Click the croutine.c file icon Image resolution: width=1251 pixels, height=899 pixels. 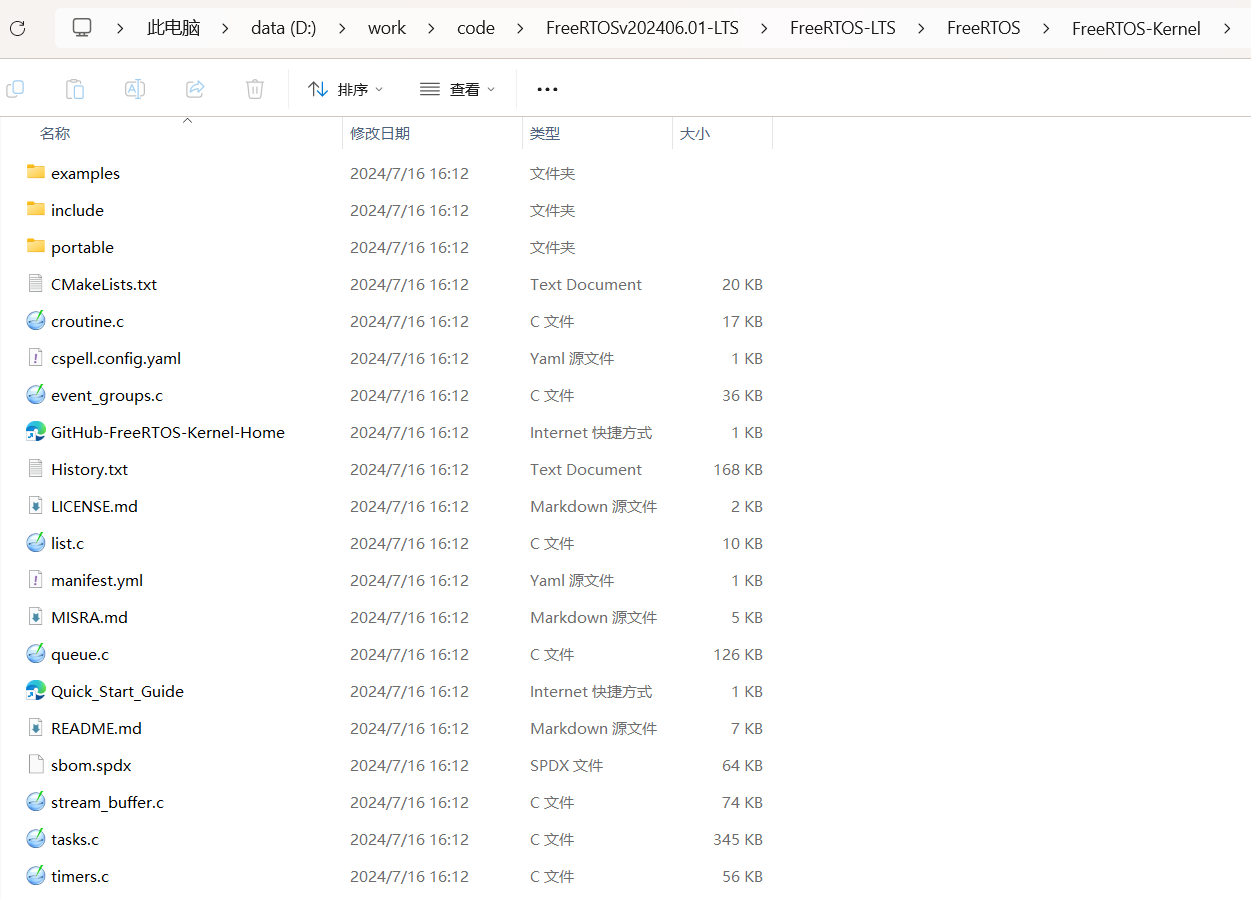click(36, 320)
